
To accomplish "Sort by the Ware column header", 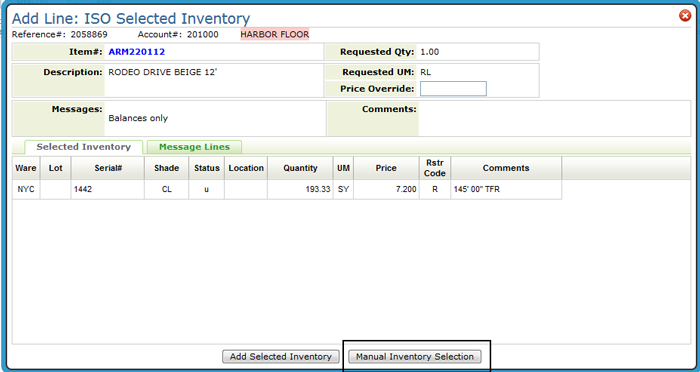I will [26, 168].
